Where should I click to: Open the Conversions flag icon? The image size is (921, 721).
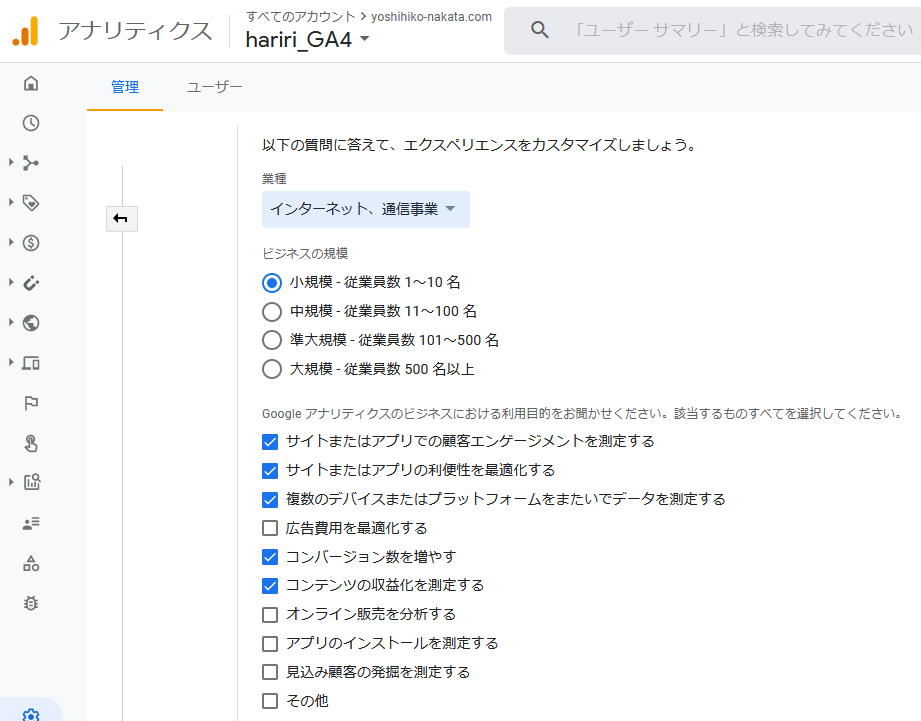pos(31,403)
